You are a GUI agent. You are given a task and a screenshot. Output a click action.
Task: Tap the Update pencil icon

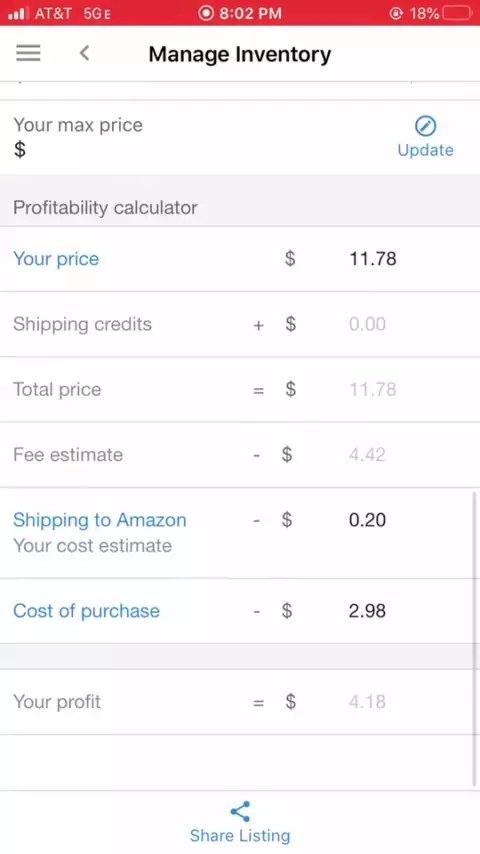click(x=425, y=126)
